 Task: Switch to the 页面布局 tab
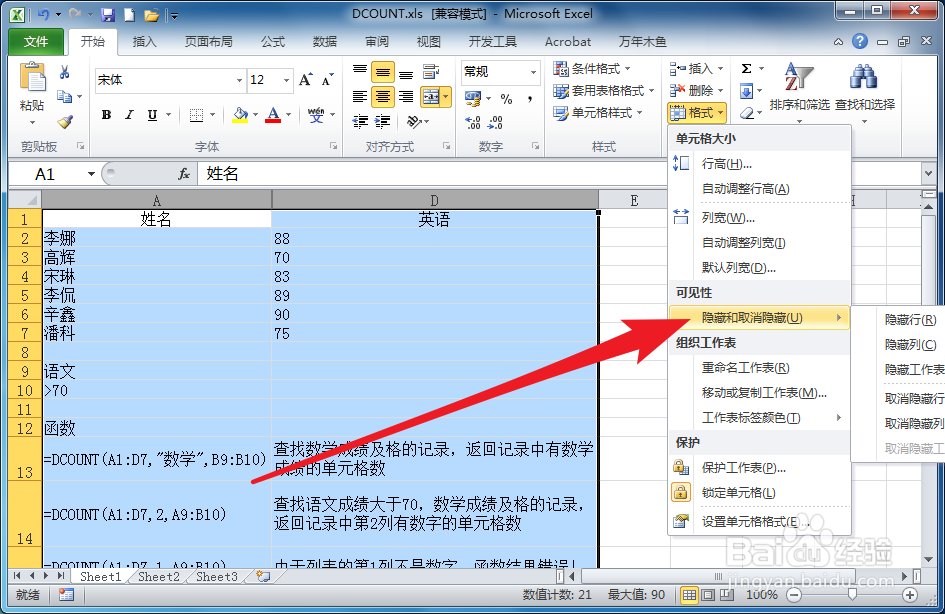209,42
